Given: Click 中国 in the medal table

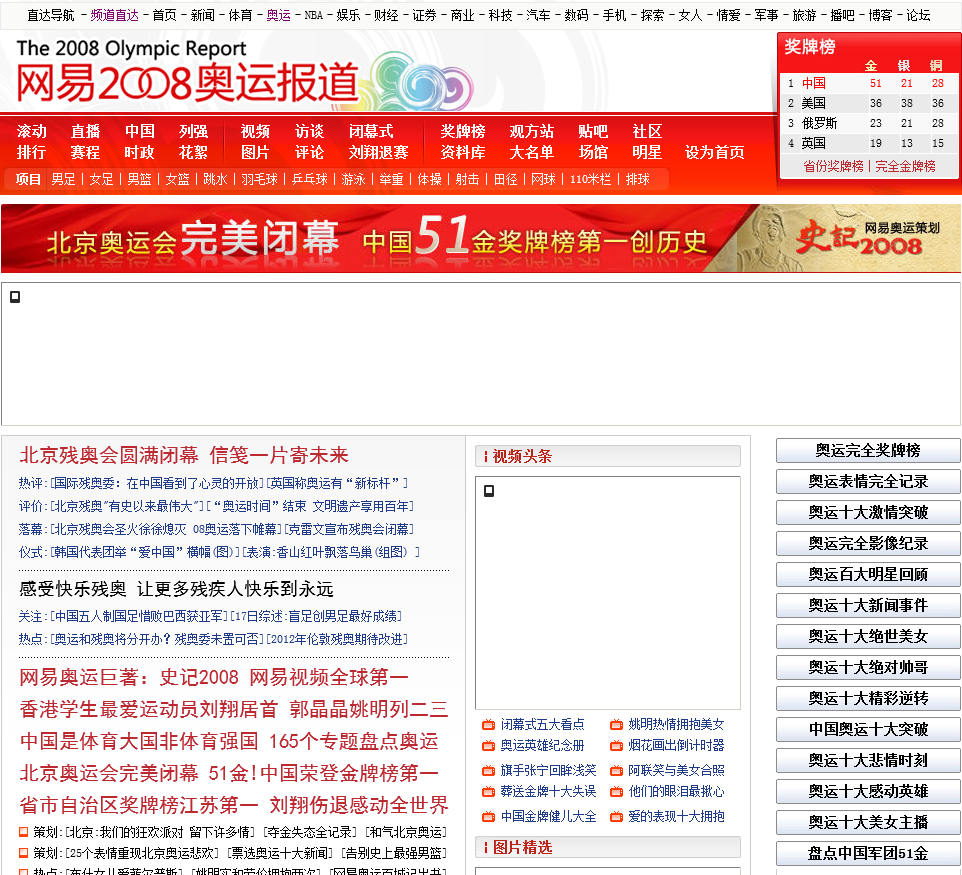Looking at the screenshot, I should 814,83.
